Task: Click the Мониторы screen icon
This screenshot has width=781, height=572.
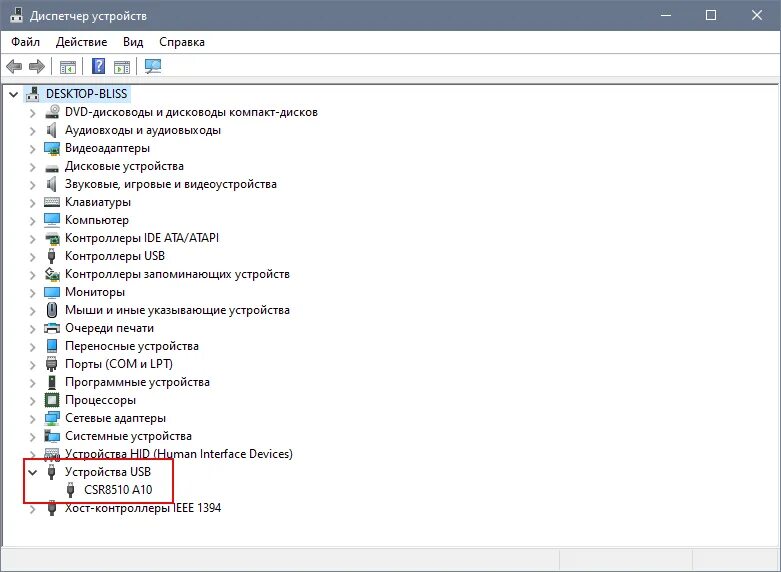Action: coord(52,292)
